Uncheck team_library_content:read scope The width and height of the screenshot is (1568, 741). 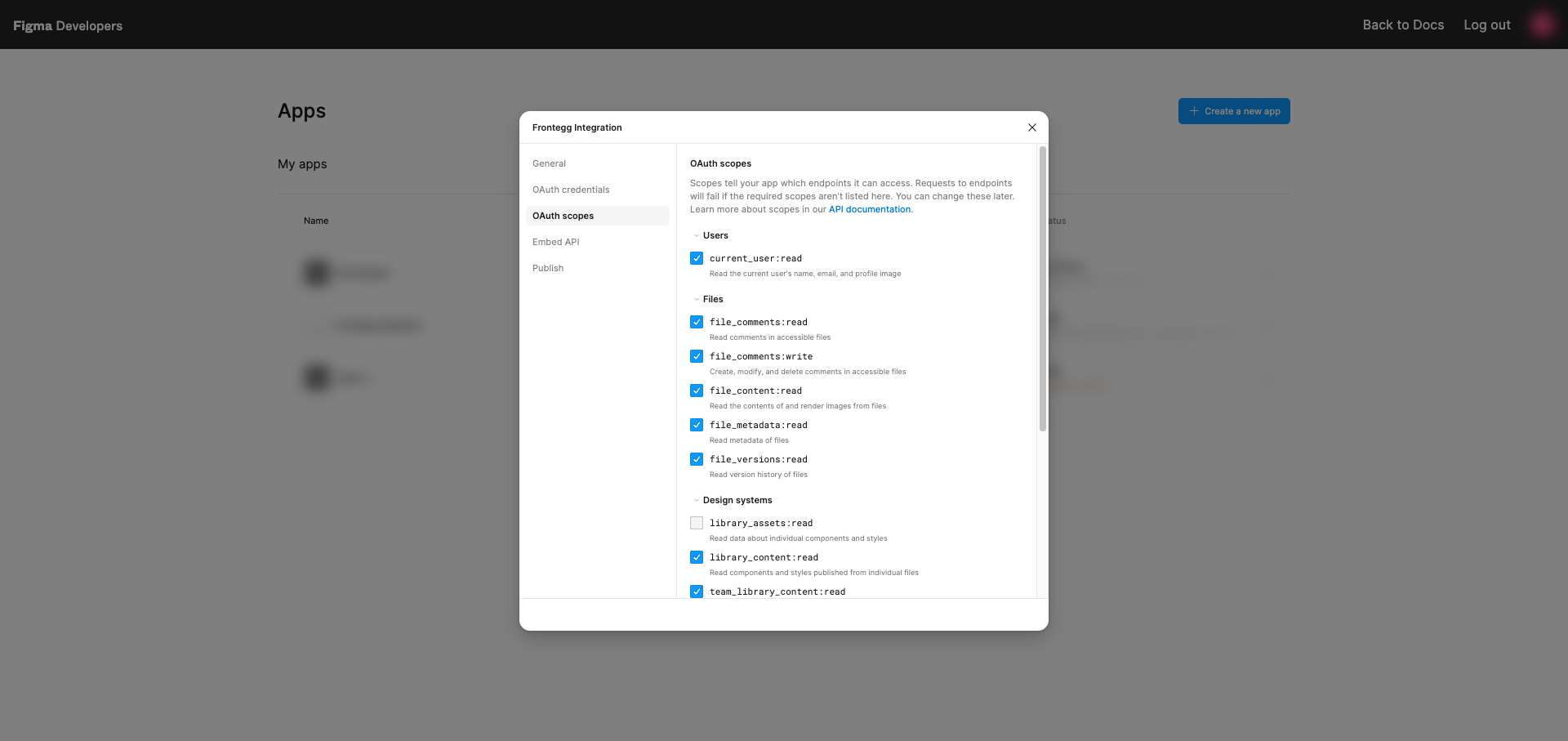pyautogui.click(x=697, y=591)
